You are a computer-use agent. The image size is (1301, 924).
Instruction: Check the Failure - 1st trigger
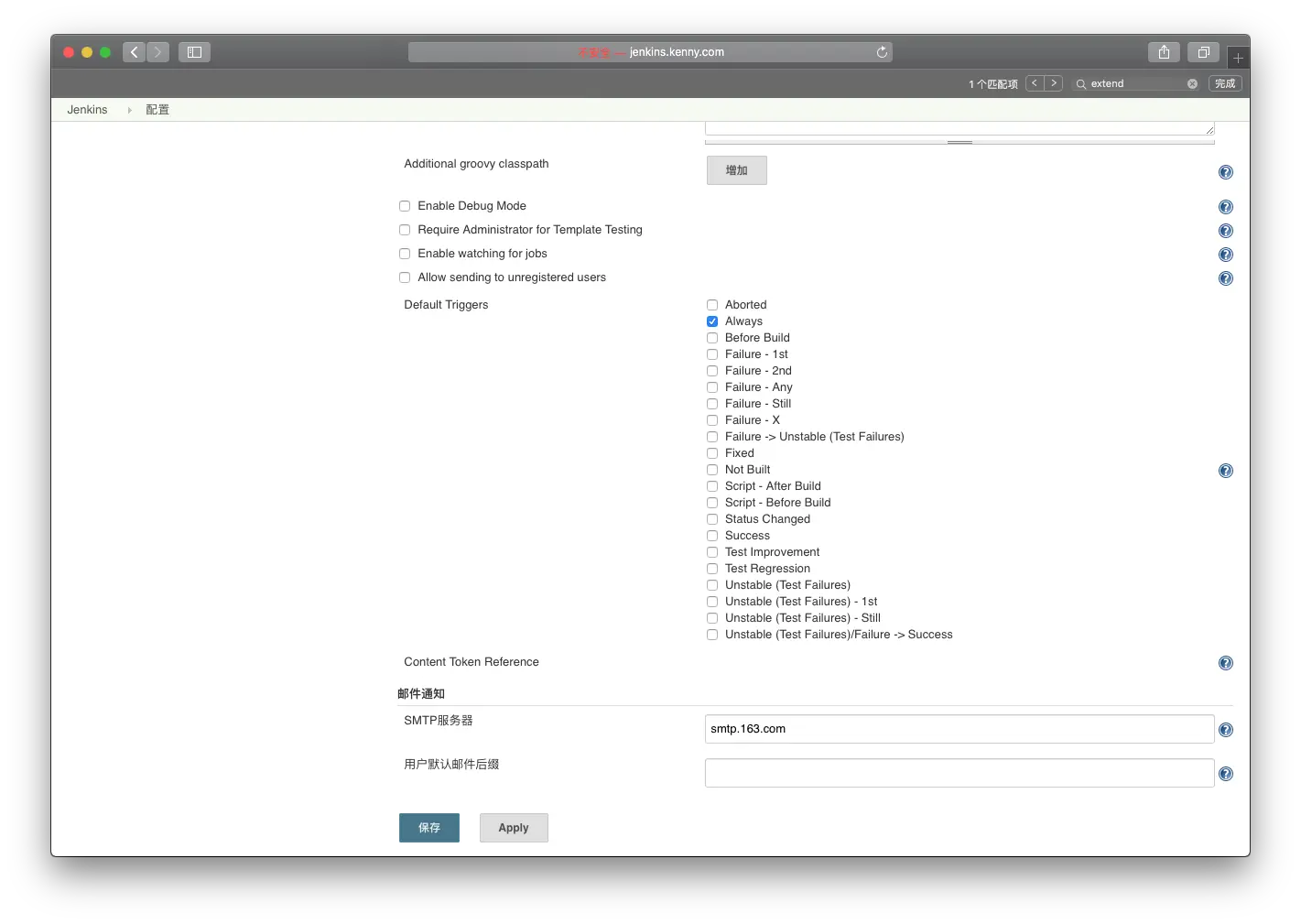712,354
